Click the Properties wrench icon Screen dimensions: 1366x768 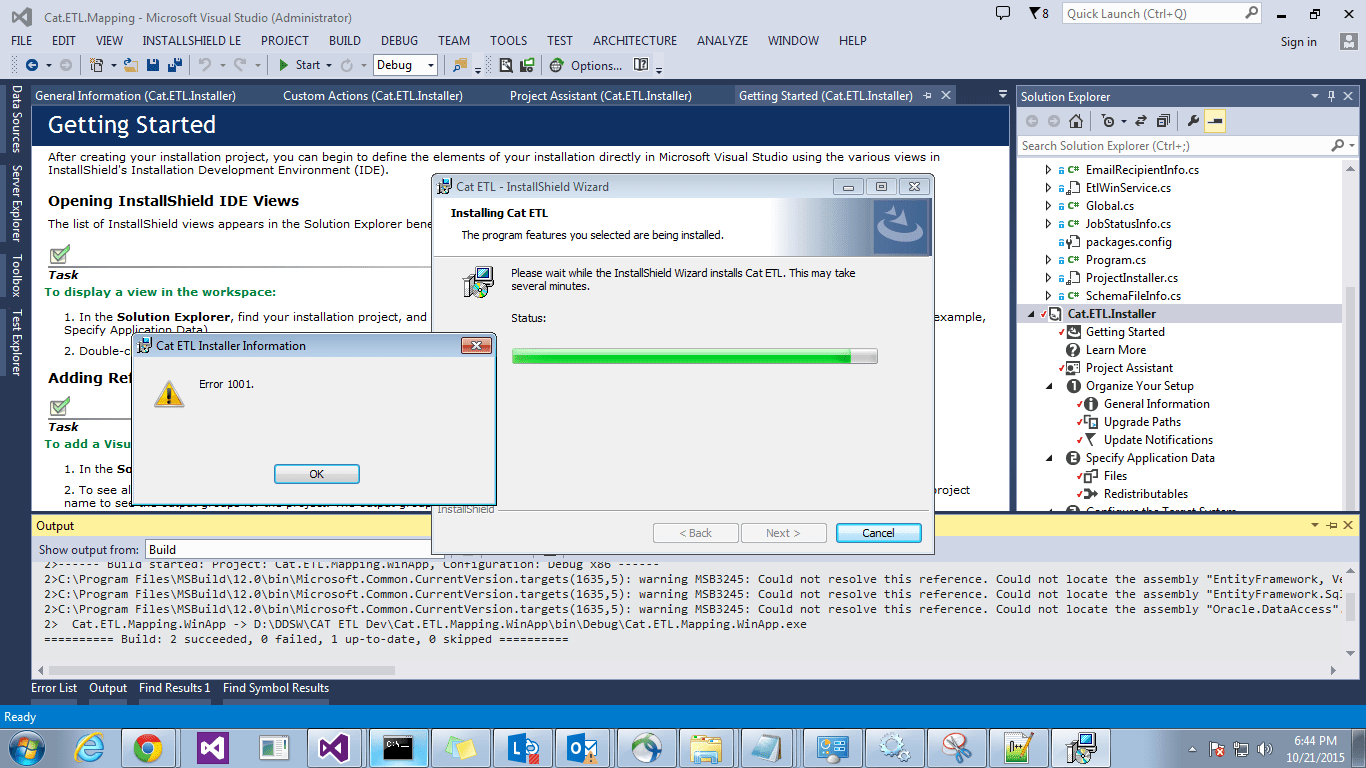click(x=1193, y=121)
